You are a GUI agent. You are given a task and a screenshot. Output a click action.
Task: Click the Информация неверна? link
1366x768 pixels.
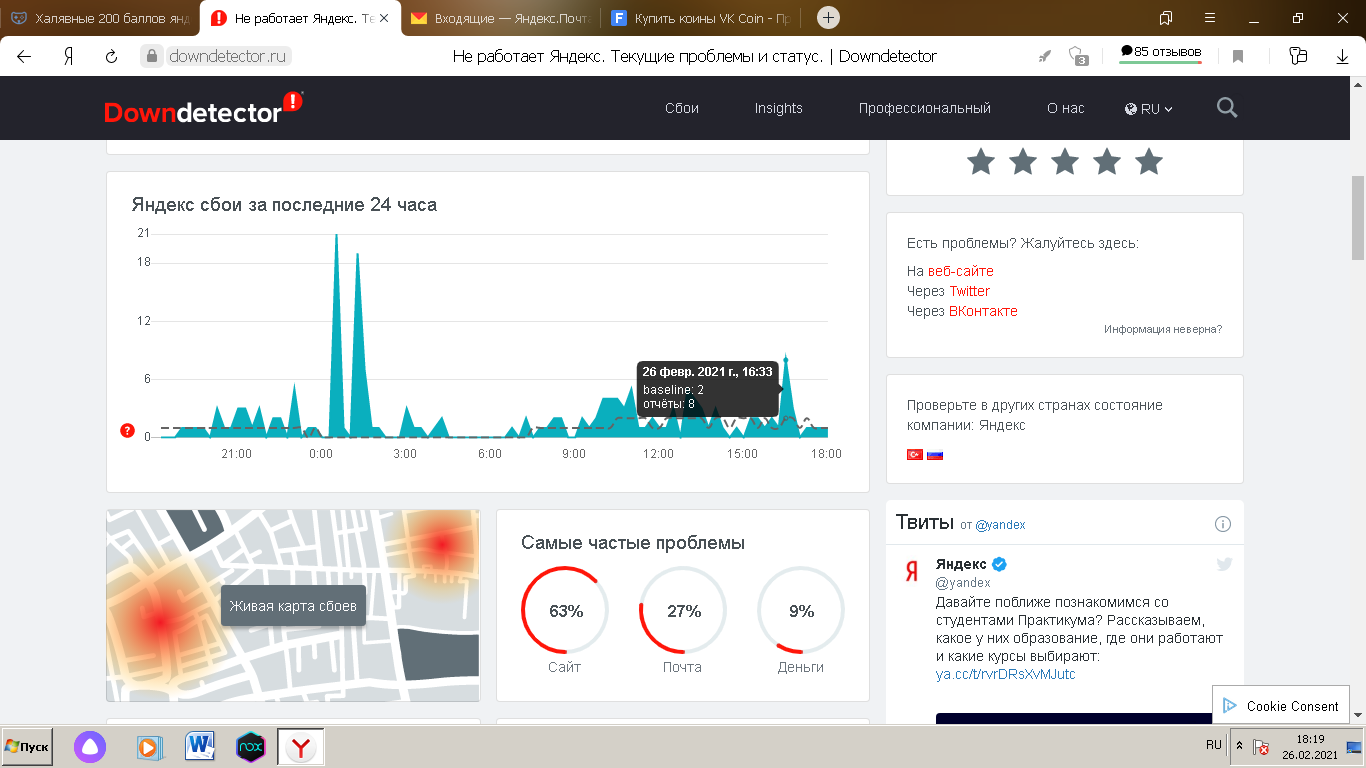click(1163, 329)
